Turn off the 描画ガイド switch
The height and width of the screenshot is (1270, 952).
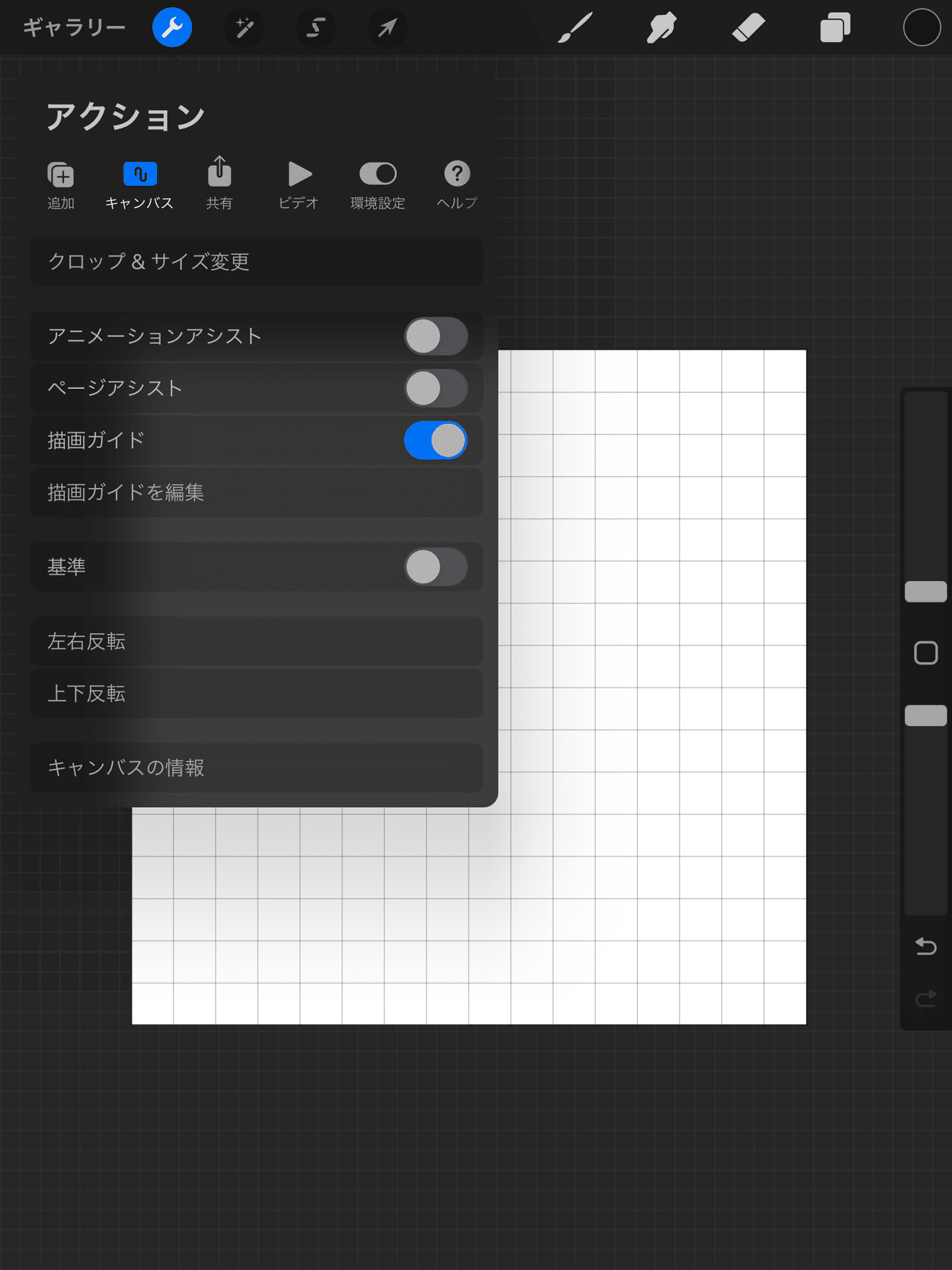tap(436, 441)
